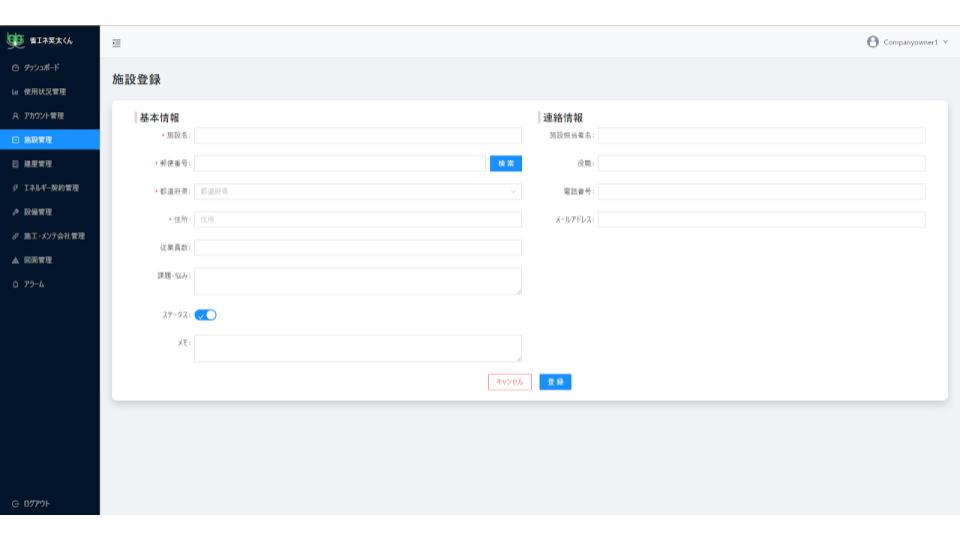The width and height of the screenshot is (960, 540).
Task: Click the アラーム bell icon
Action: [x=15, y=284]
